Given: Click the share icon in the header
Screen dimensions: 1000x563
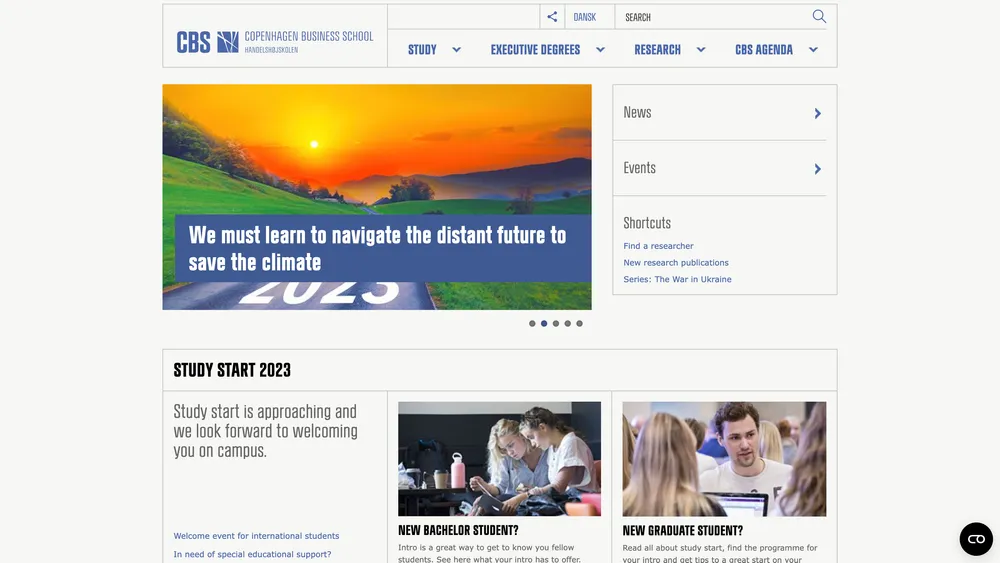Looking at the screenshot, I should [x=552, y=17].
